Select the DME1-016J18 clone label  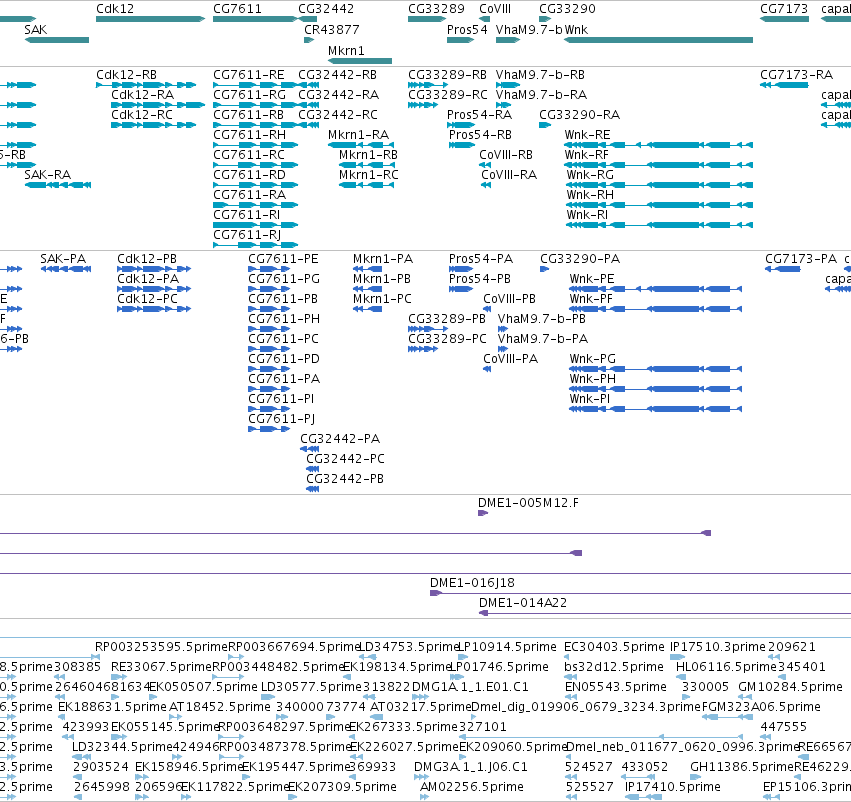point(472,582)
